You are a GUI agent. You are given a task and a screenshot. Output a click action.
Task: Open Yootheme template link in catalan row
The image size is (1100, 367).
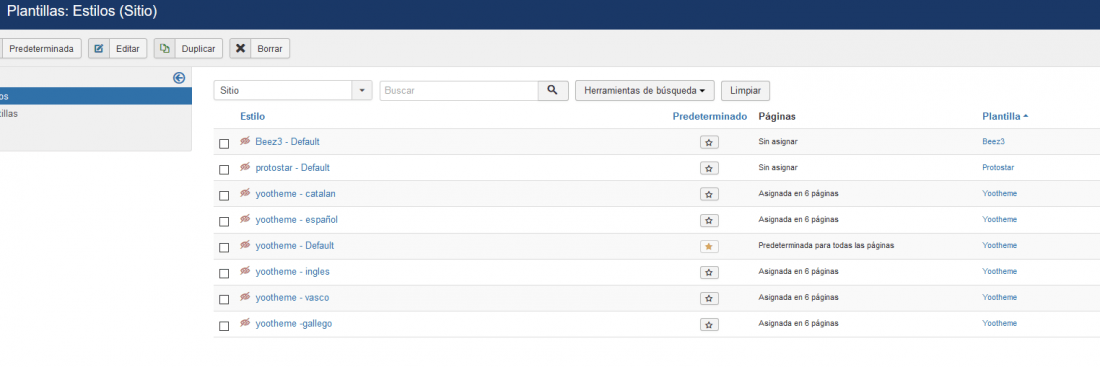(1000, 194)
